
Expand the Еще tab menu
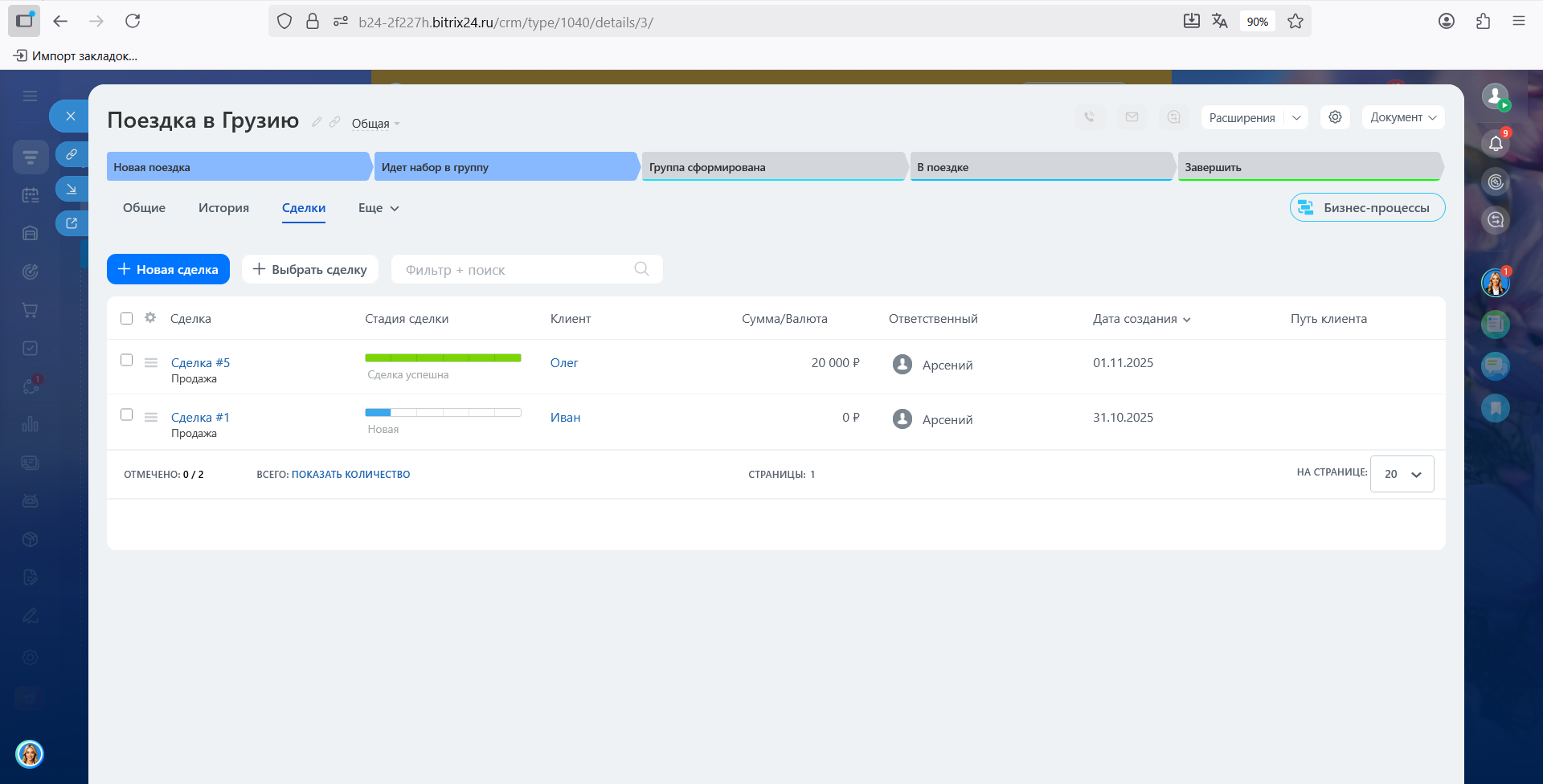[x=379, y=208]
